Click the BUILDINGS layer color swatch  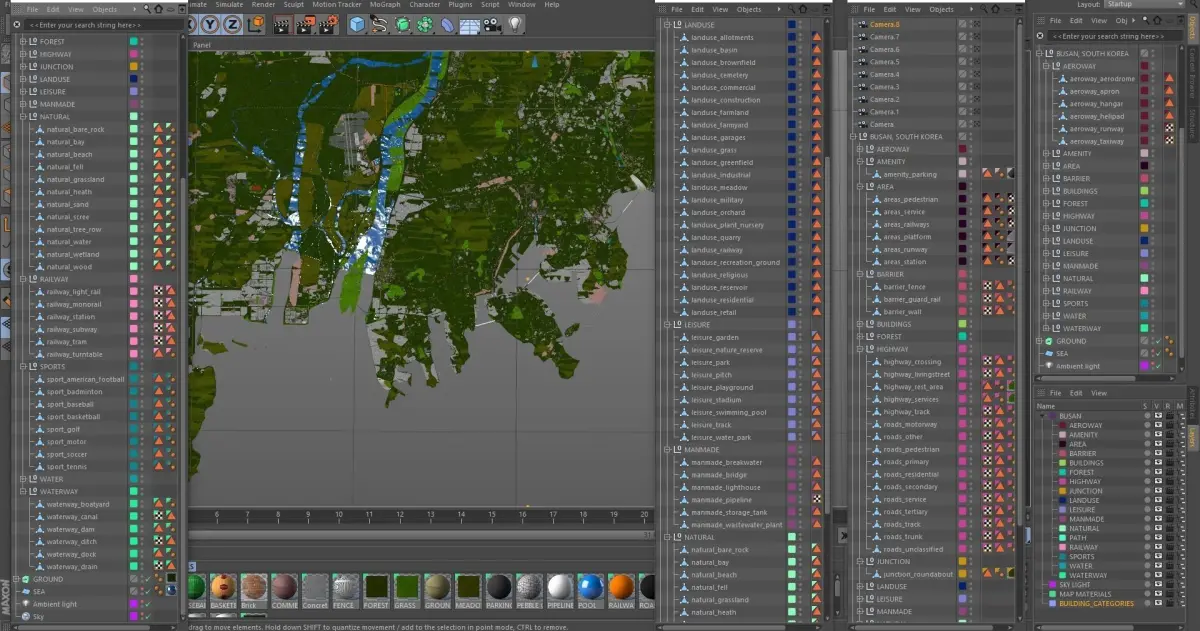point(1062,463)
